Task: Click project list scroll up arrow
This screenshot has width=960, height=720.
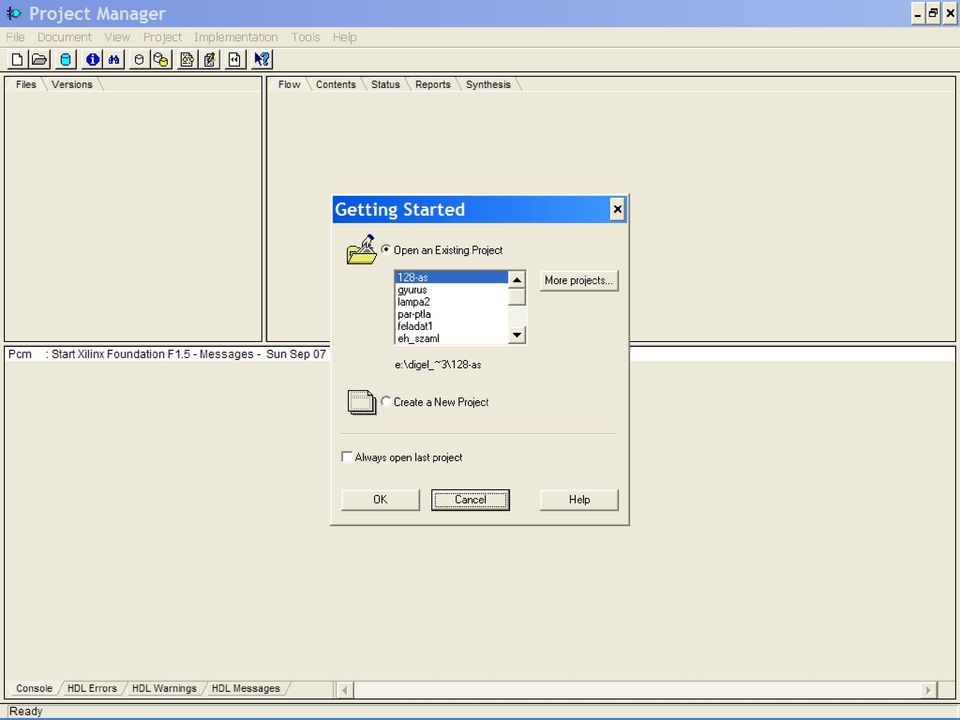Action: click(517, 280)
